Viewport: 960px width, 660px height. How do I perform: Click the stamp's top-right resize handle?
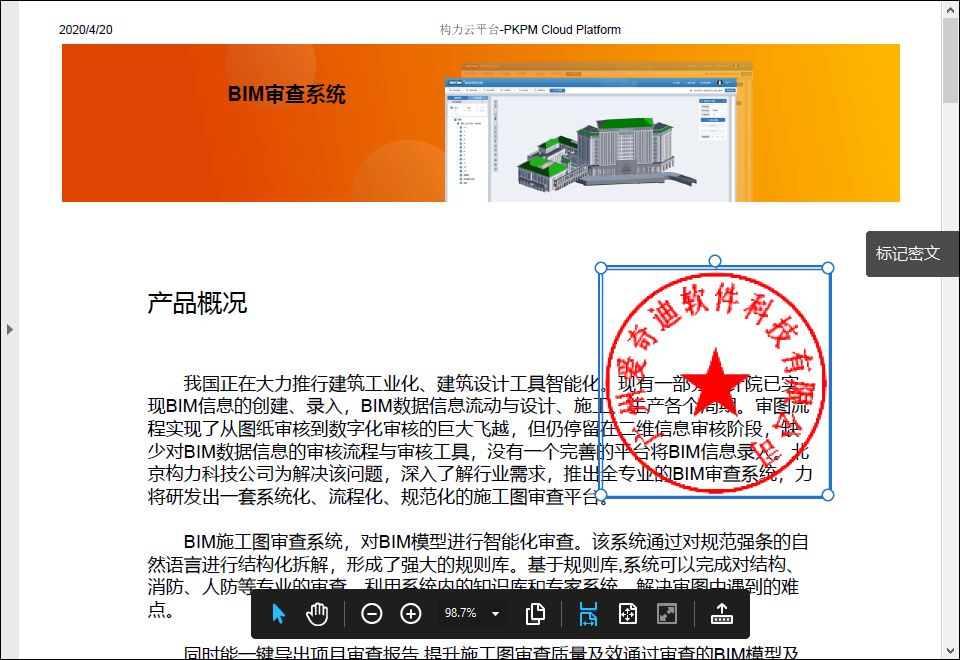828,268
